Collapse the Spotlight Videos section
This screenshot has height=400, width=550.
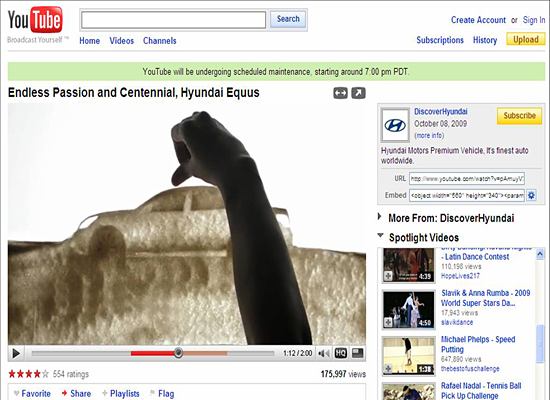380,235
